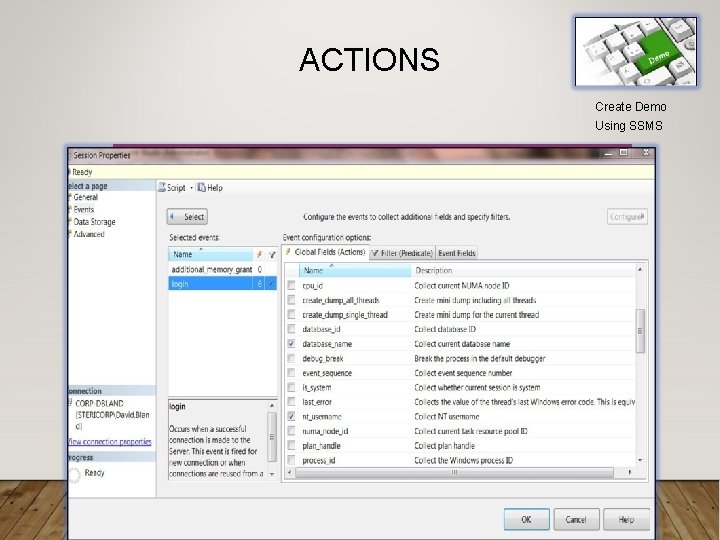Enable the plan_handle checkbox
720x540 pixels.
click(291, 445)
